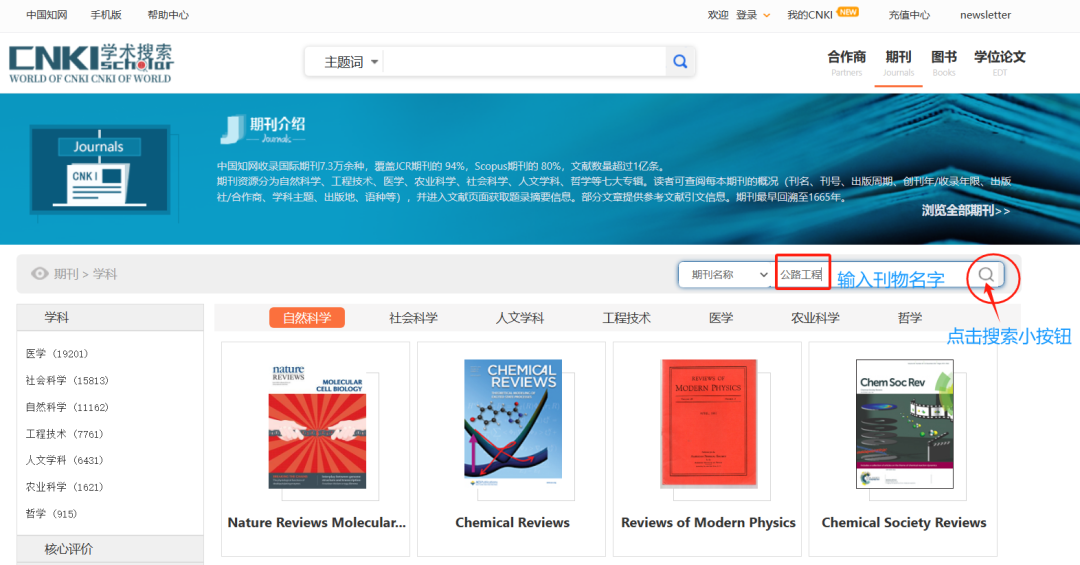Click the 欢迎 welcome text

(x=718, y=14)
